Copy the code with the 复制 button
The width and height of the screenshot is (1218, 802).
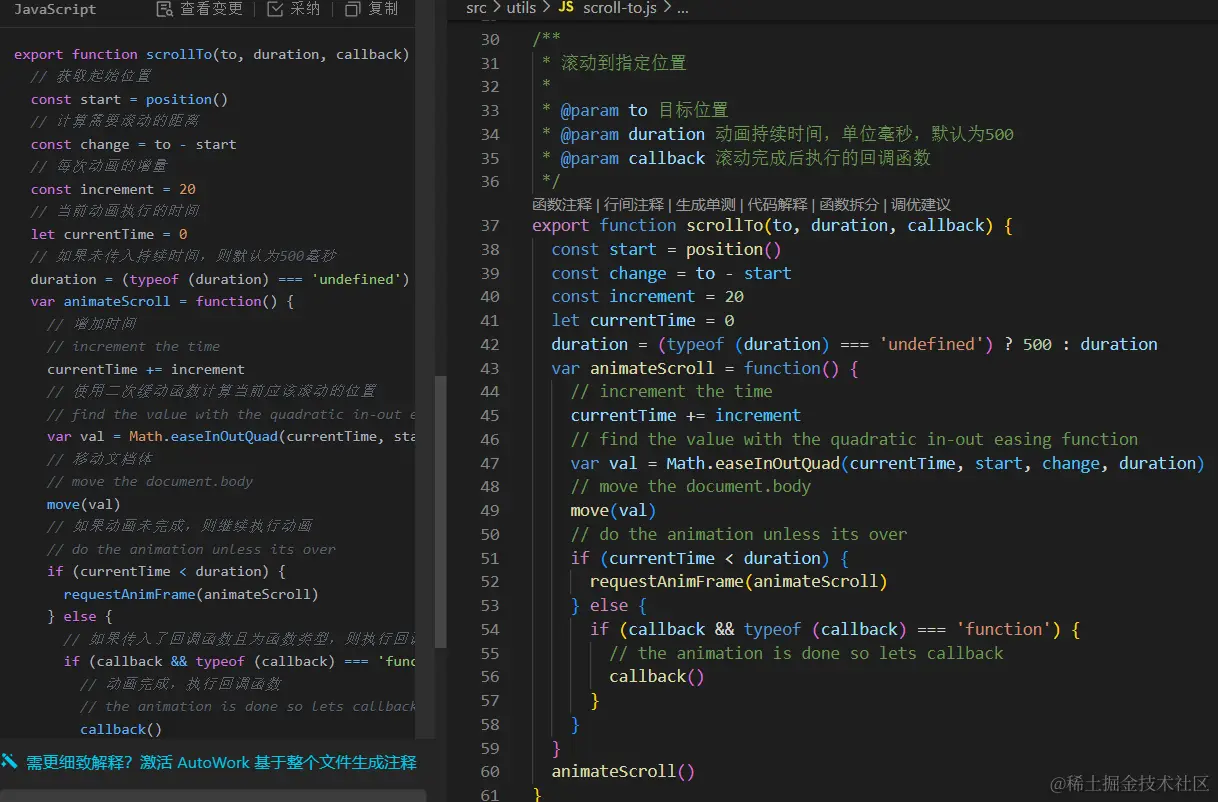(x=371, y=9)
